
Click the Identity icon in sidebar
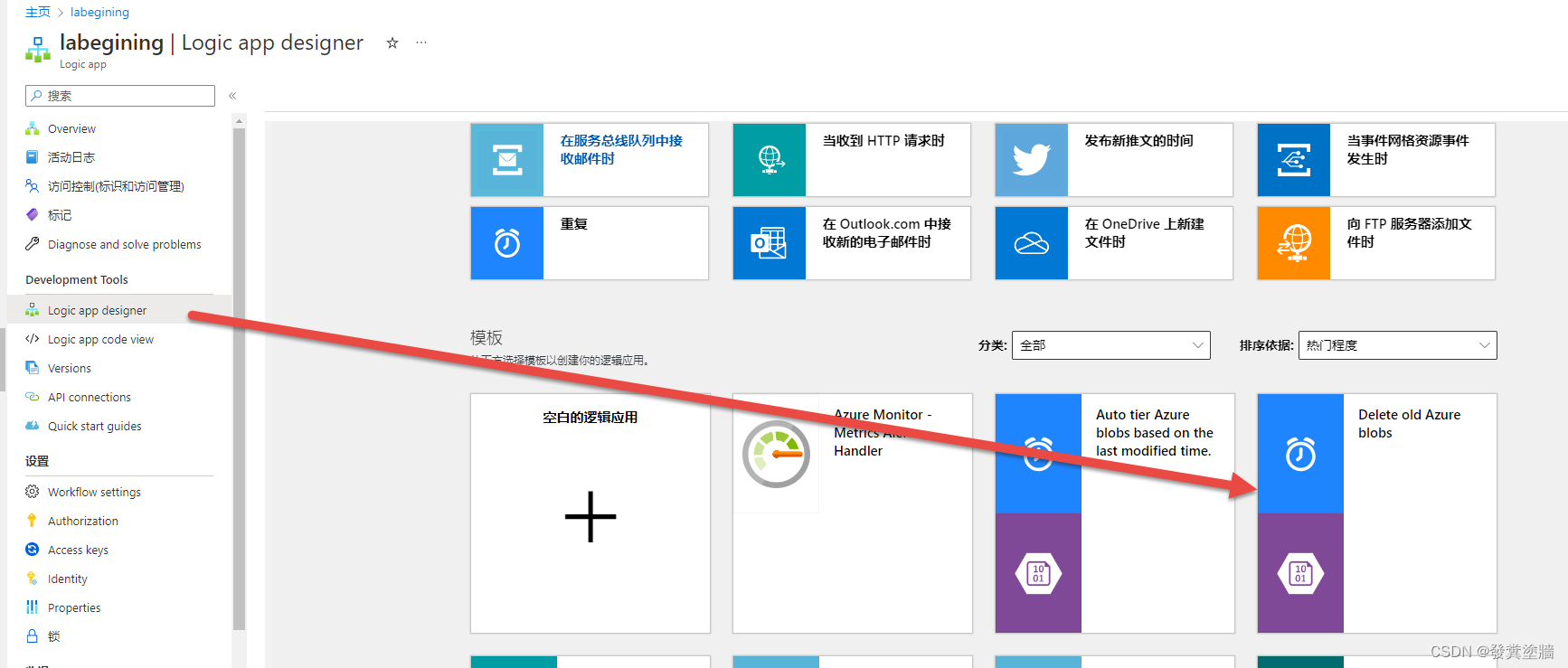coord(33,579)
